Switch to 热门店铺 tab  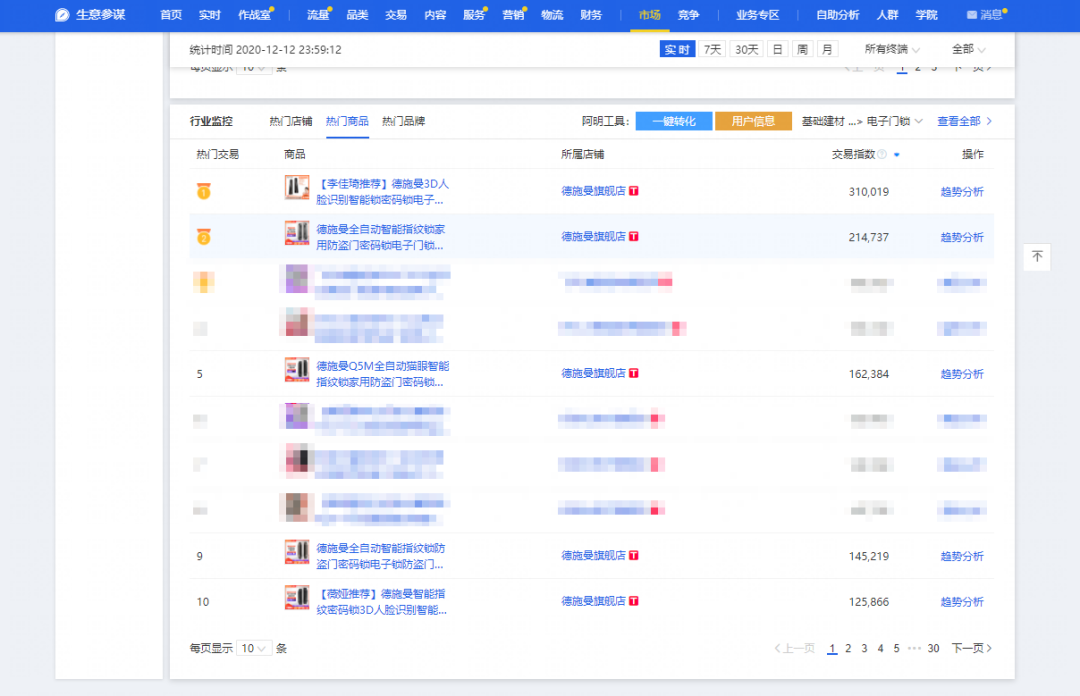291,121
